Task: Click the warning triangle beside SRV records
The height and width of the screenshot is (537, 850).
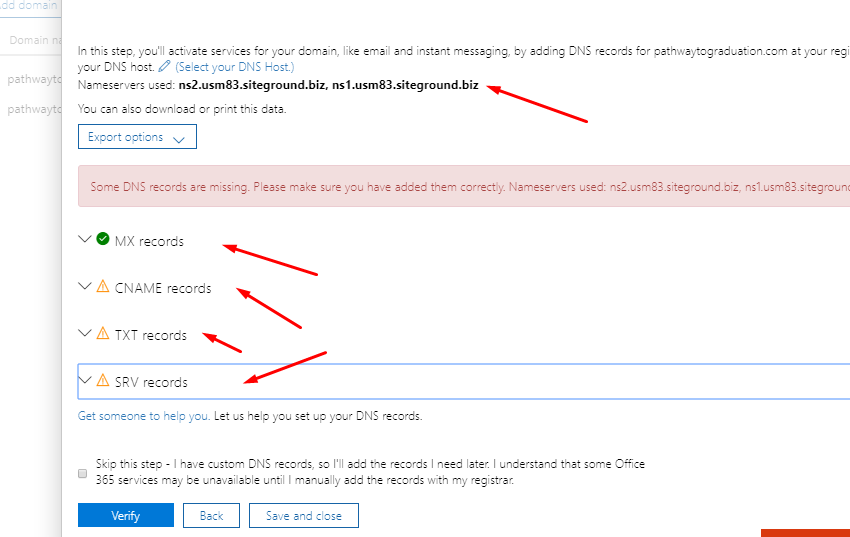Action: [103, 380]
